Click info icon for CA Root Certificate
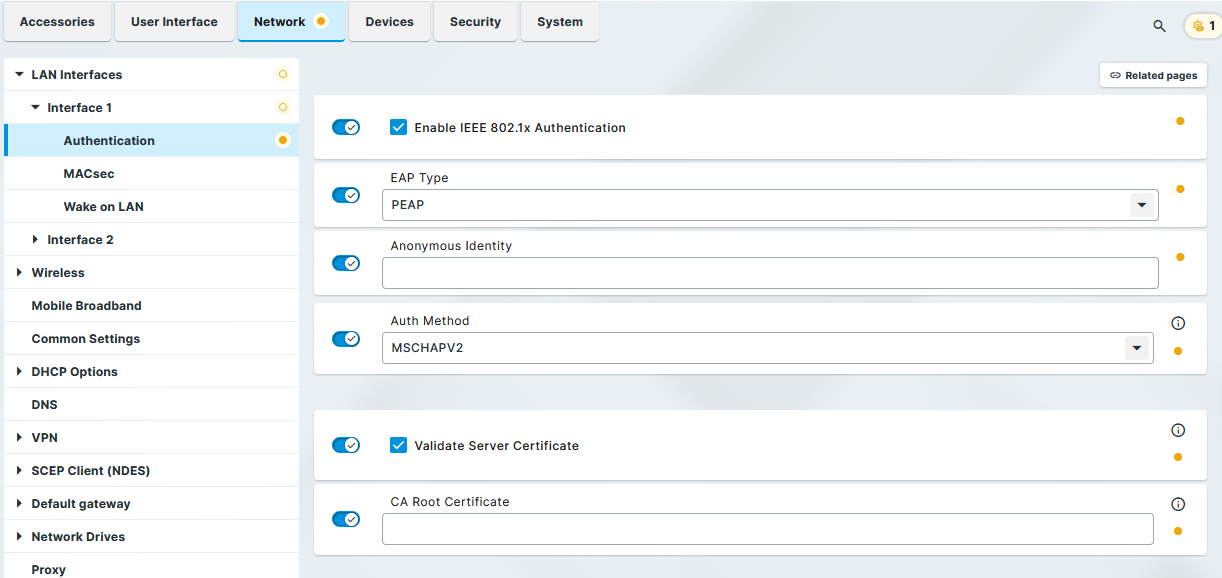The width and height of the screenshot is (1222, 578). 1178,505
